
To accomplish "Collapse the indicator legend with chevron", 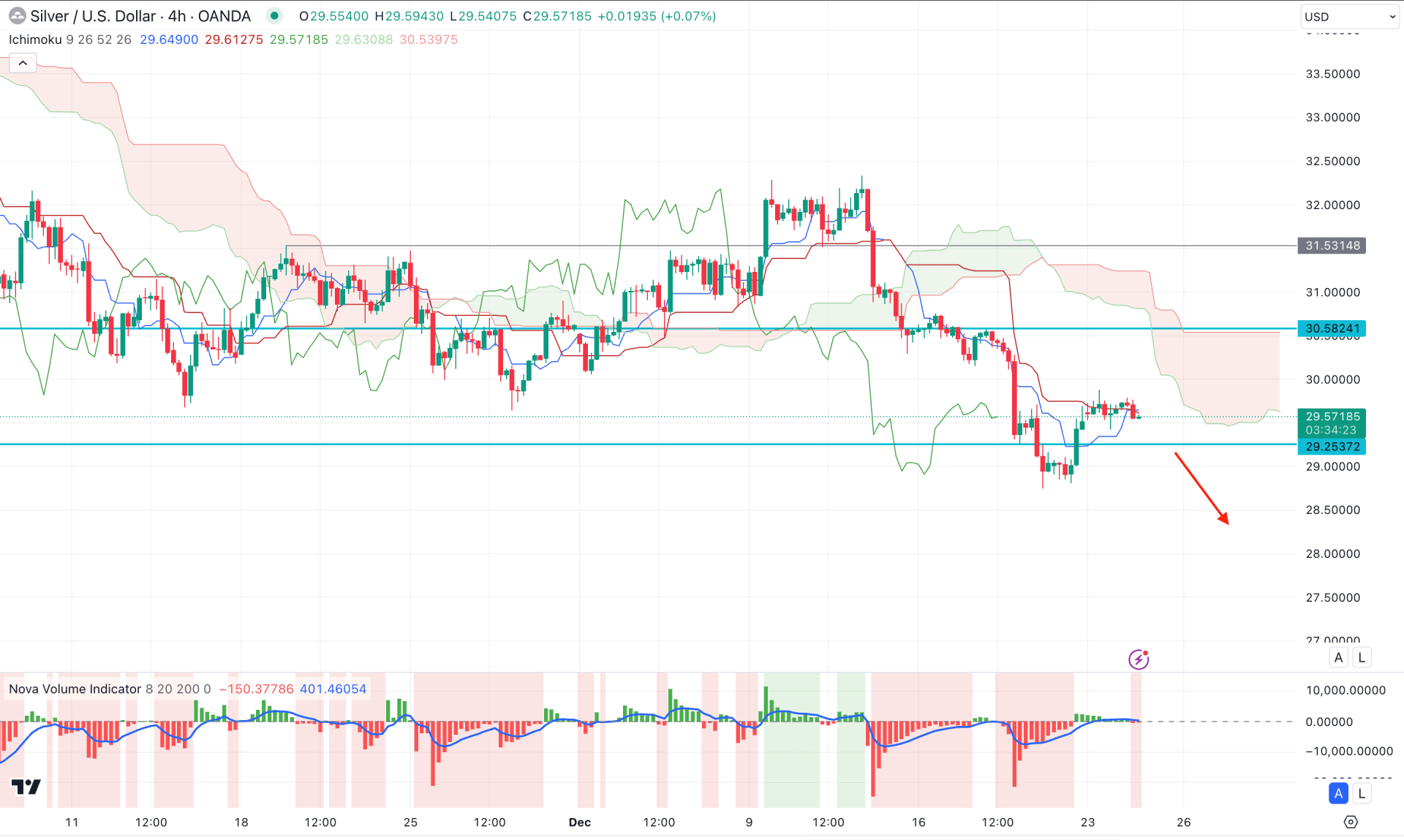I will [x=23, y=64].
